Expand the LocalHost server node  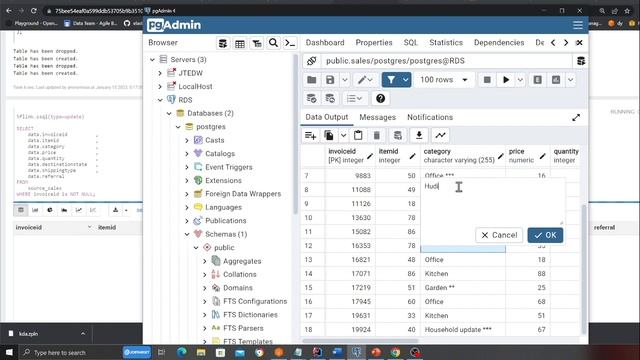click(x=160, y=87)
